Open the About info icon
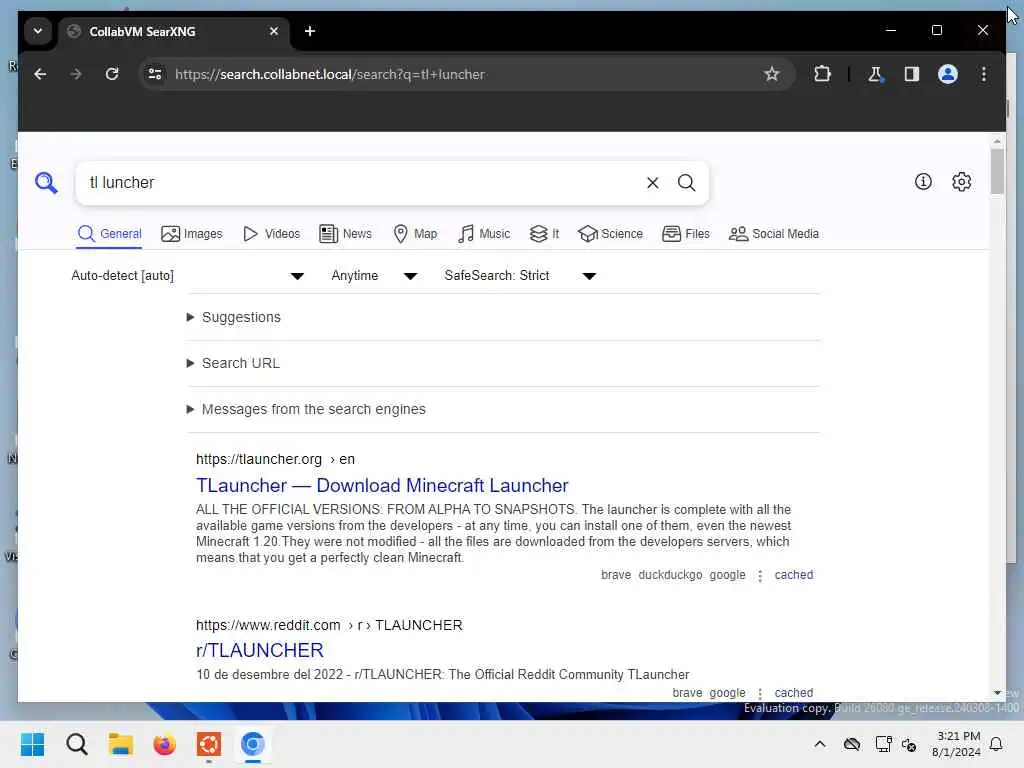Image resolution: width=1024 pixels, height=768 pixels. click(x=923, y=182)
